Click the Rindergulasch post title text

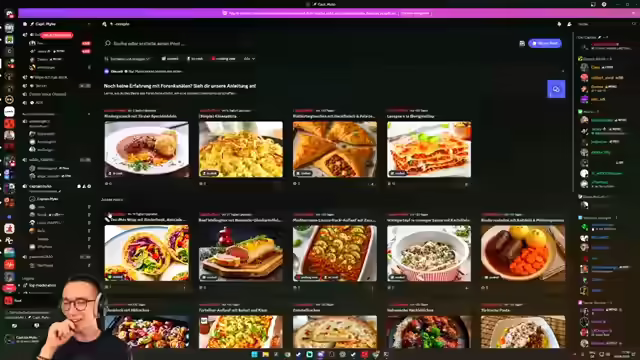140,116
